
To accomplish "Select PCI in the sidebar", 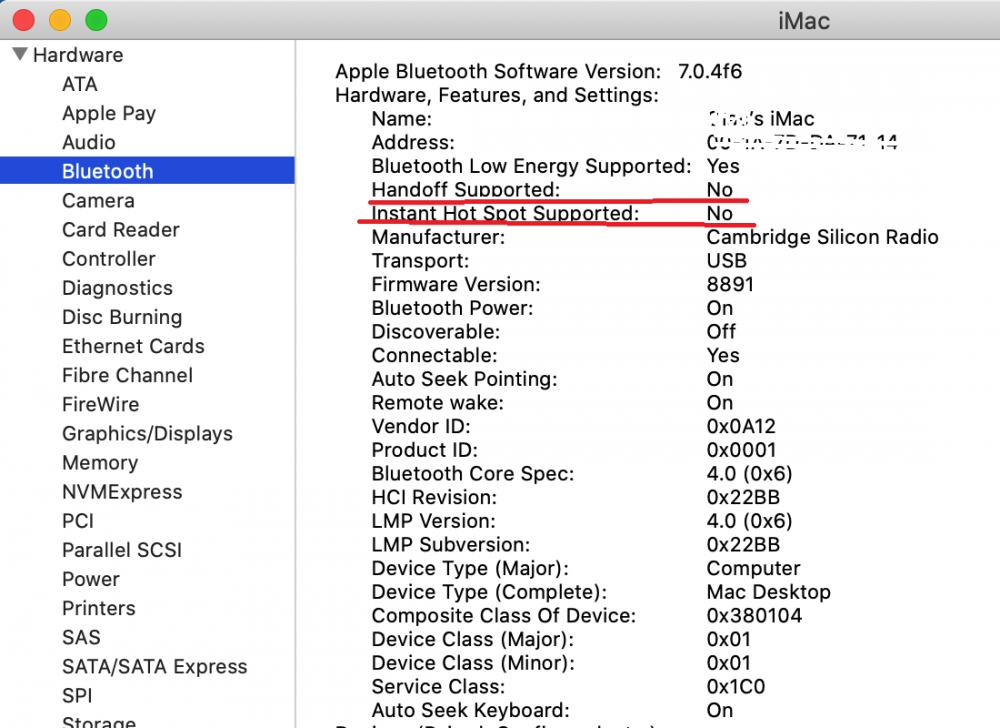I will (78, 521).
